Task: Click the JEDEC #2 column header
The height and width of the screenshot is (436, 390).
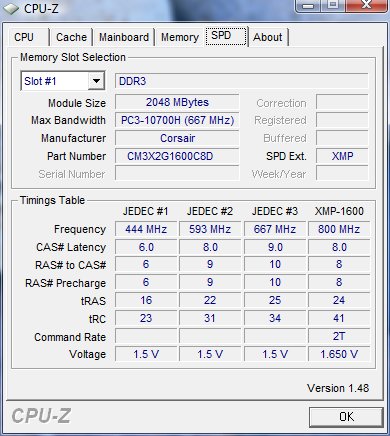Action: point(210,211)
